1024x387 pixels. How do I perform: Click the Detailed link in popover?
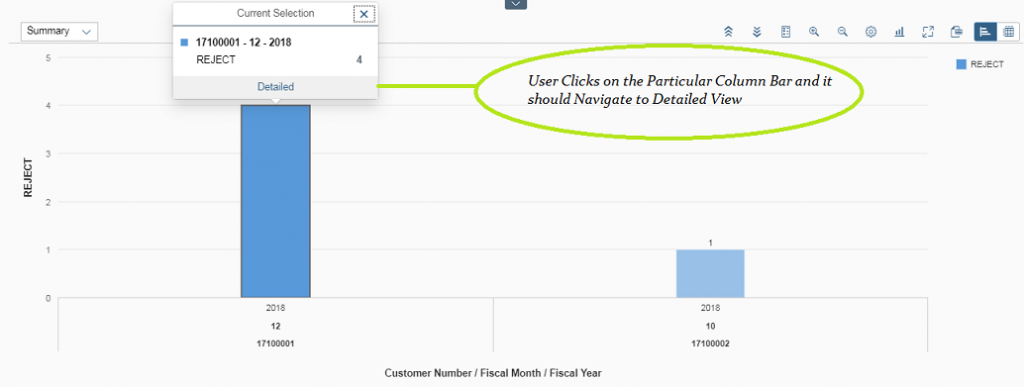(x=276, y=86)
